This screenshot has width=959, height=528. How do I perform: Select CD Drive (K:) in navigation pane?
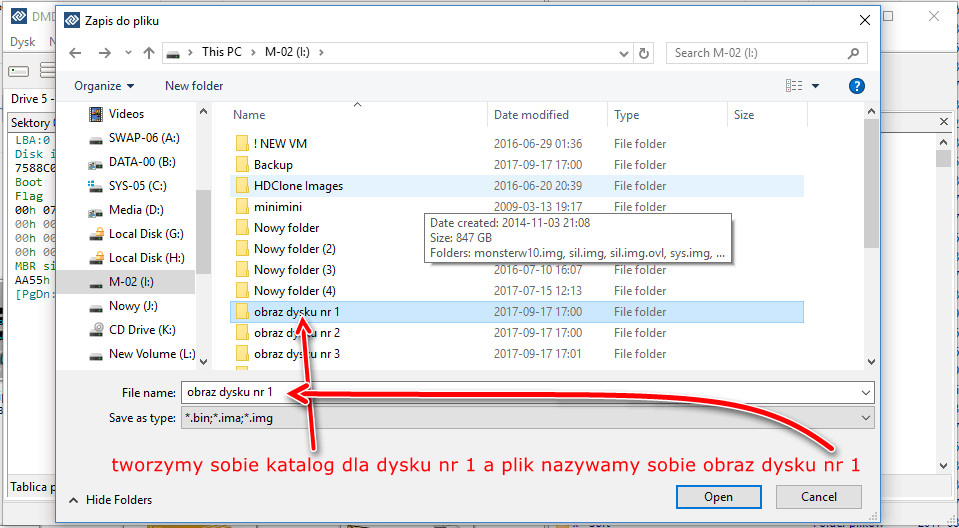[142, 330]
